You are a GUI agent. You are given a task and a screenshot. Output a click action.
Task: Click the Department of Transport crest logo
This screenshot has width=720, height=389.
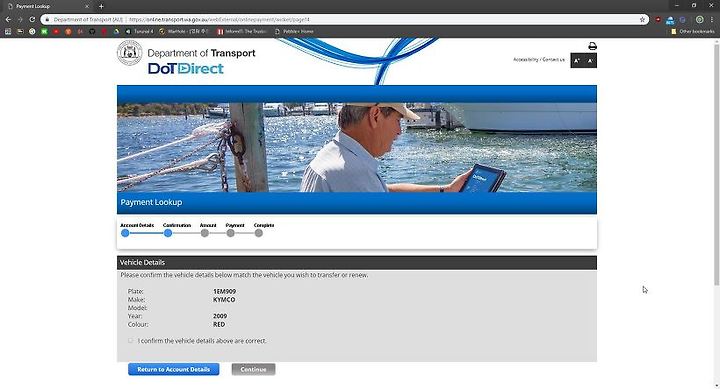click(129, 53)
